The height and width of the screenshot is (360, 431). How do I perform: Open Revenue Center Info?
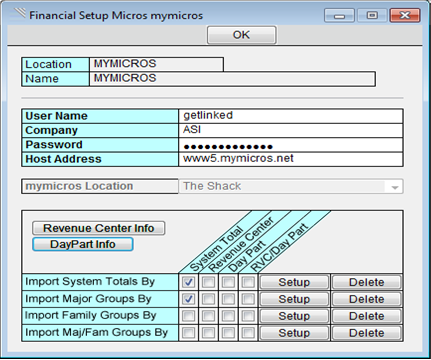(98, 228)
